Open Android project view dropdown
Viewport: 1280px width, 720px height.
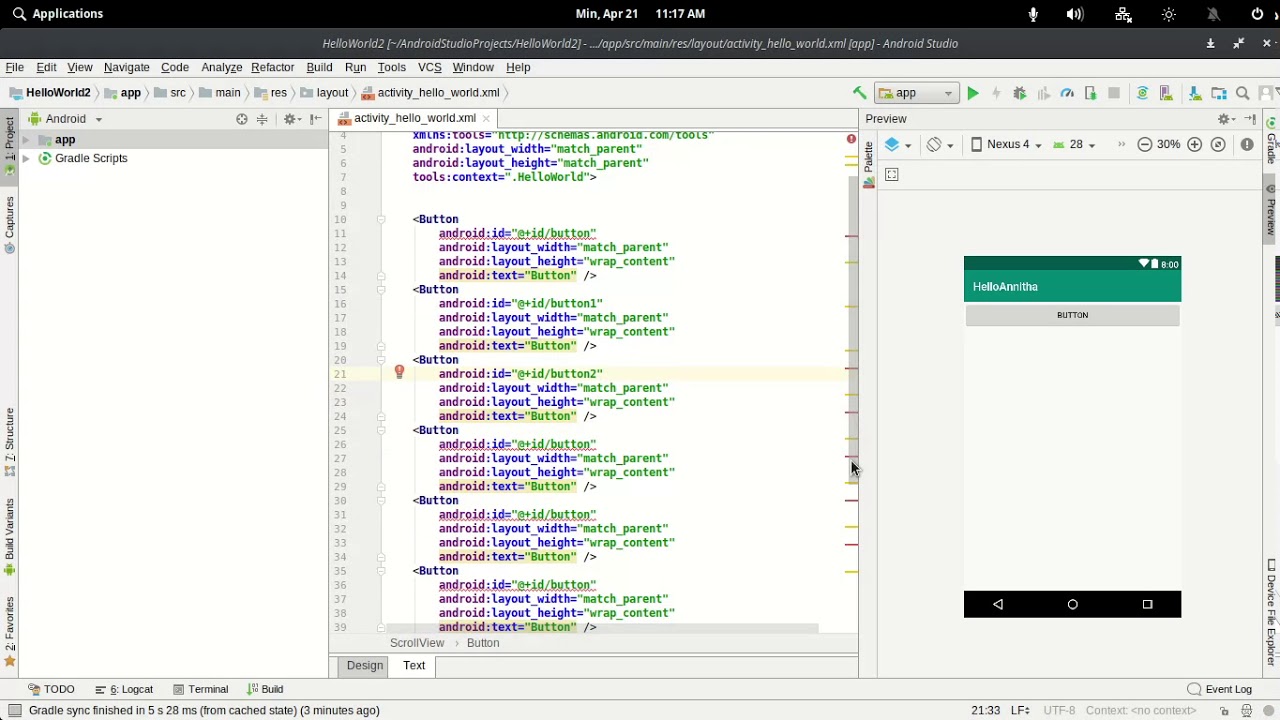pos(66,119)
